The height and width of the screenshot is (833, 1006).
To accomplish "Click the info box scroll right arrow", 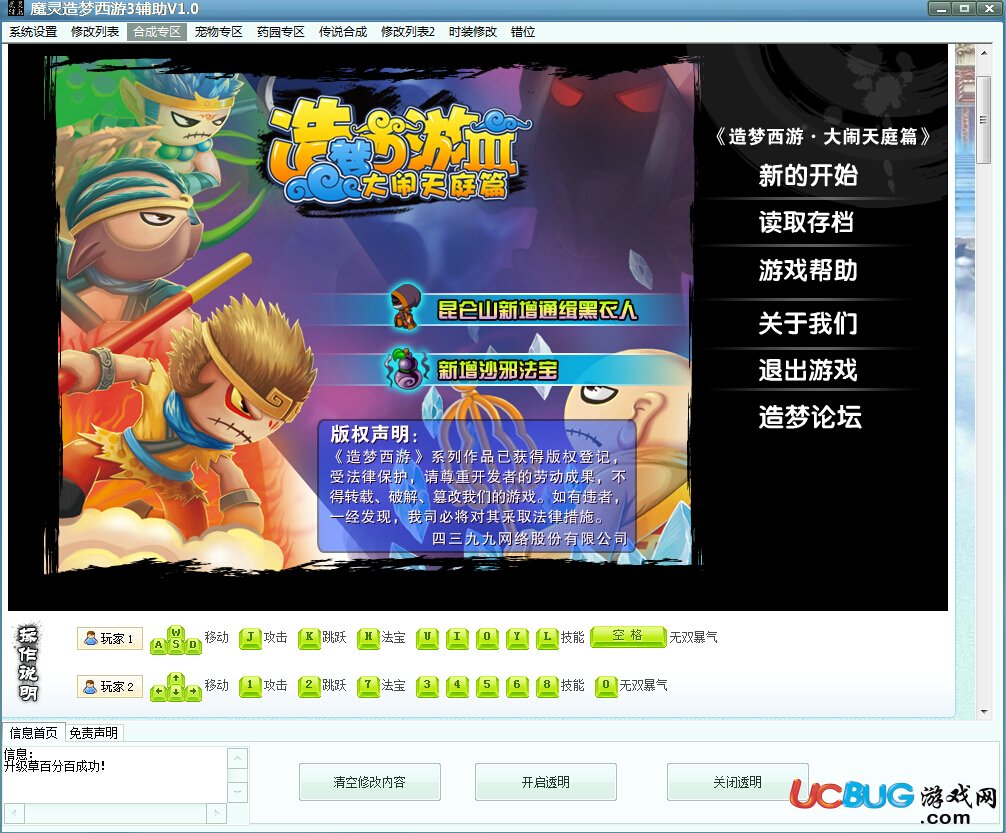I will tap(216, 814).
